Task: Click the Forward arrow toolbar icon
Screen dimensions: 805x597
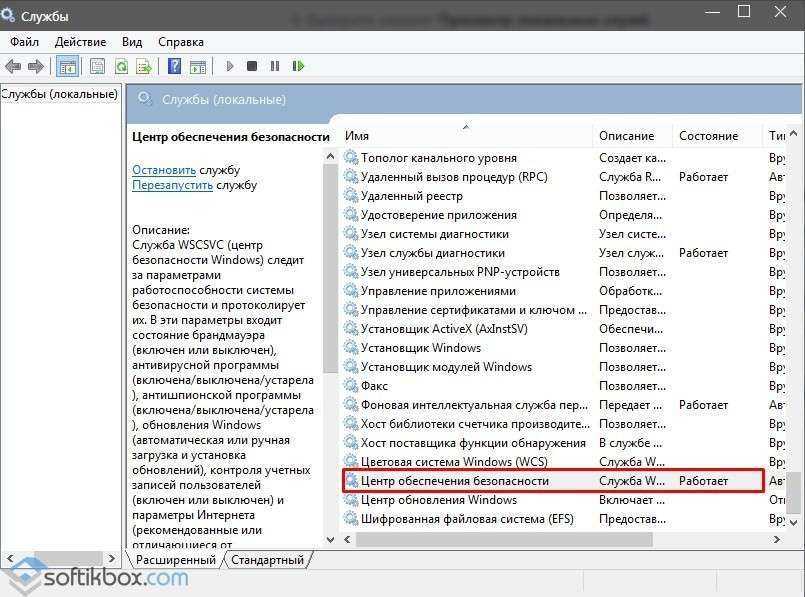Action: [x=36, y=66]
